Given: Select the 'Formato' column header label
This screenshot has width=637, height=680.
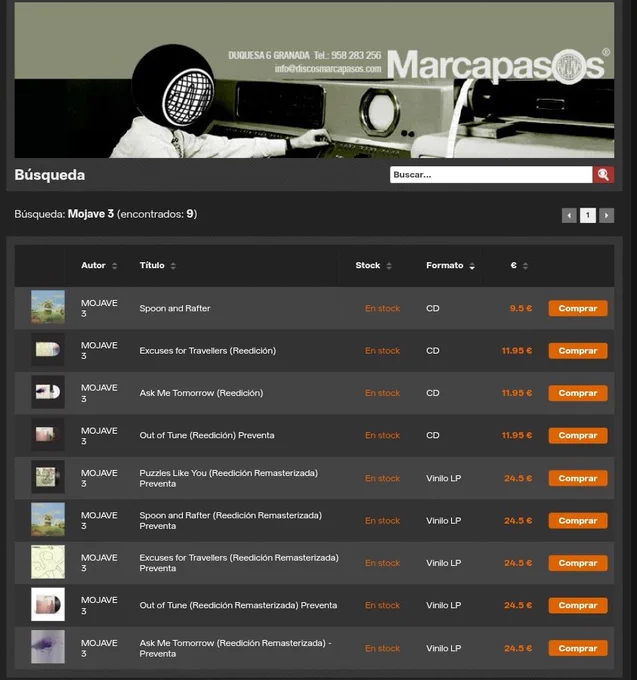Looking at the screenshot, I should [444, 265].
